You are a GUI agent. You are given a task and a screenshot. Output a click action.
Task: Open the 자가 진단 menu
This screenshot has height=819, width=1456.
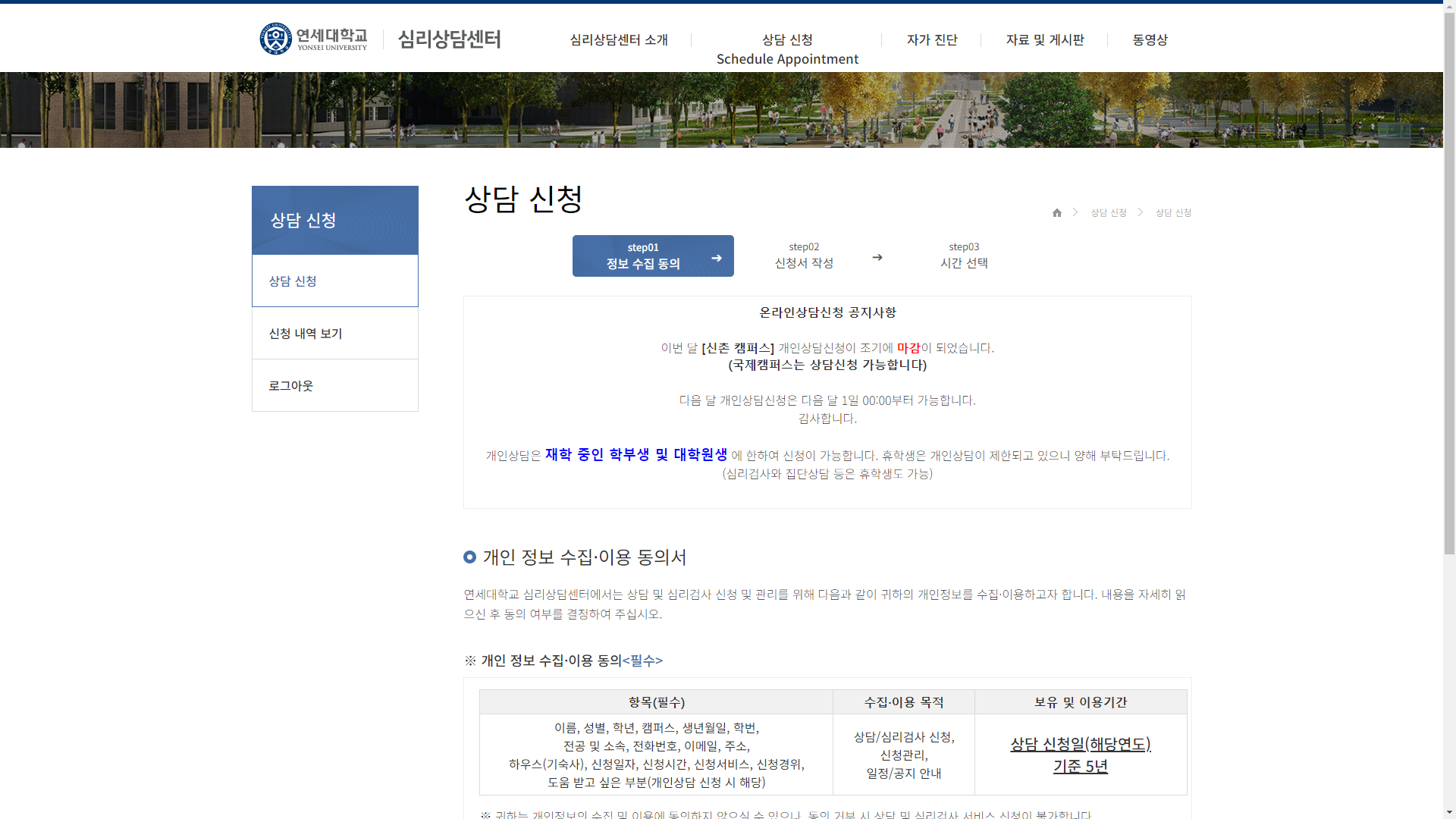932,39
